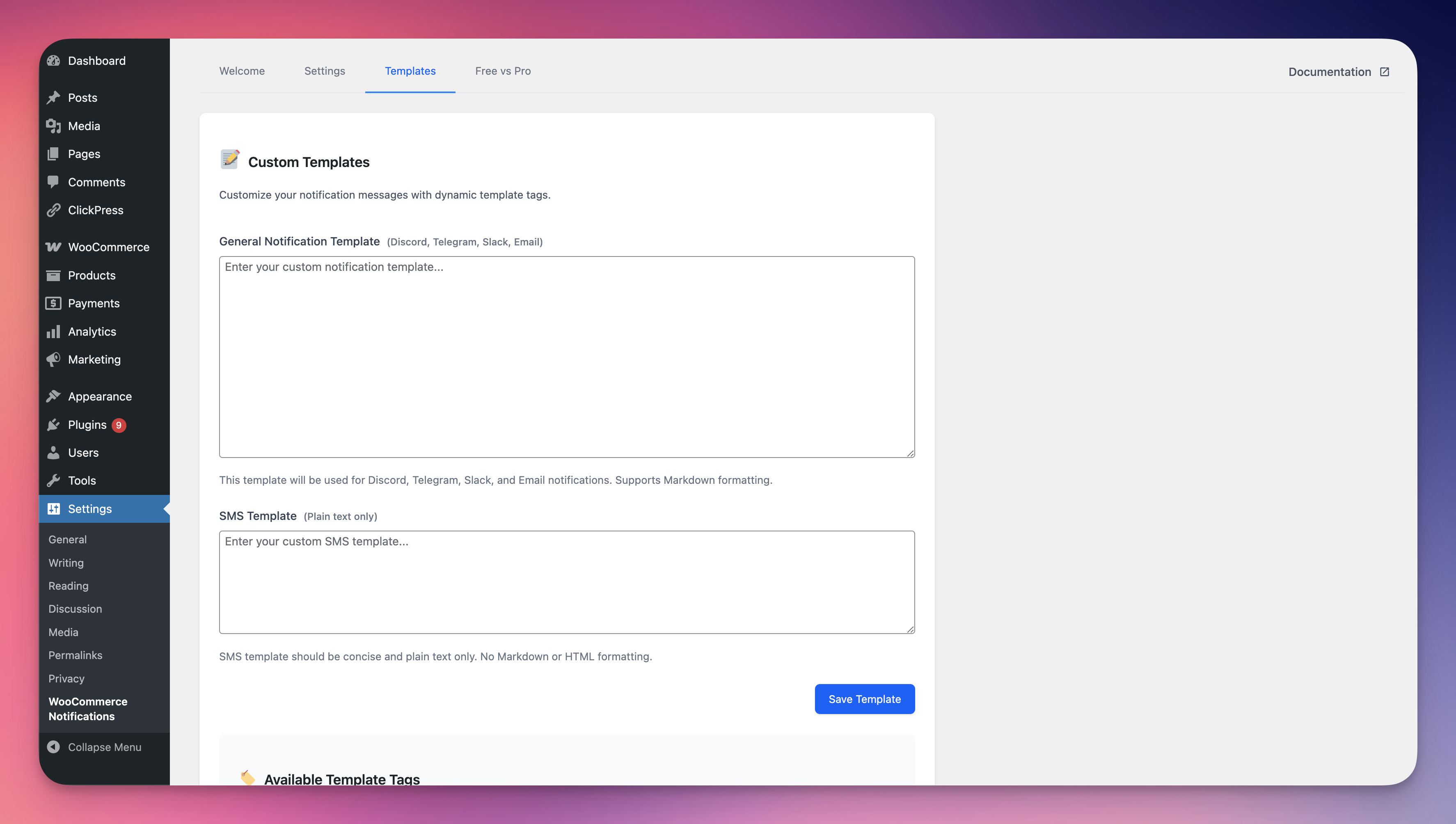1456x824 pixels.
Task: Click the Marketing megaphone icon
Action: pos(54,359)
